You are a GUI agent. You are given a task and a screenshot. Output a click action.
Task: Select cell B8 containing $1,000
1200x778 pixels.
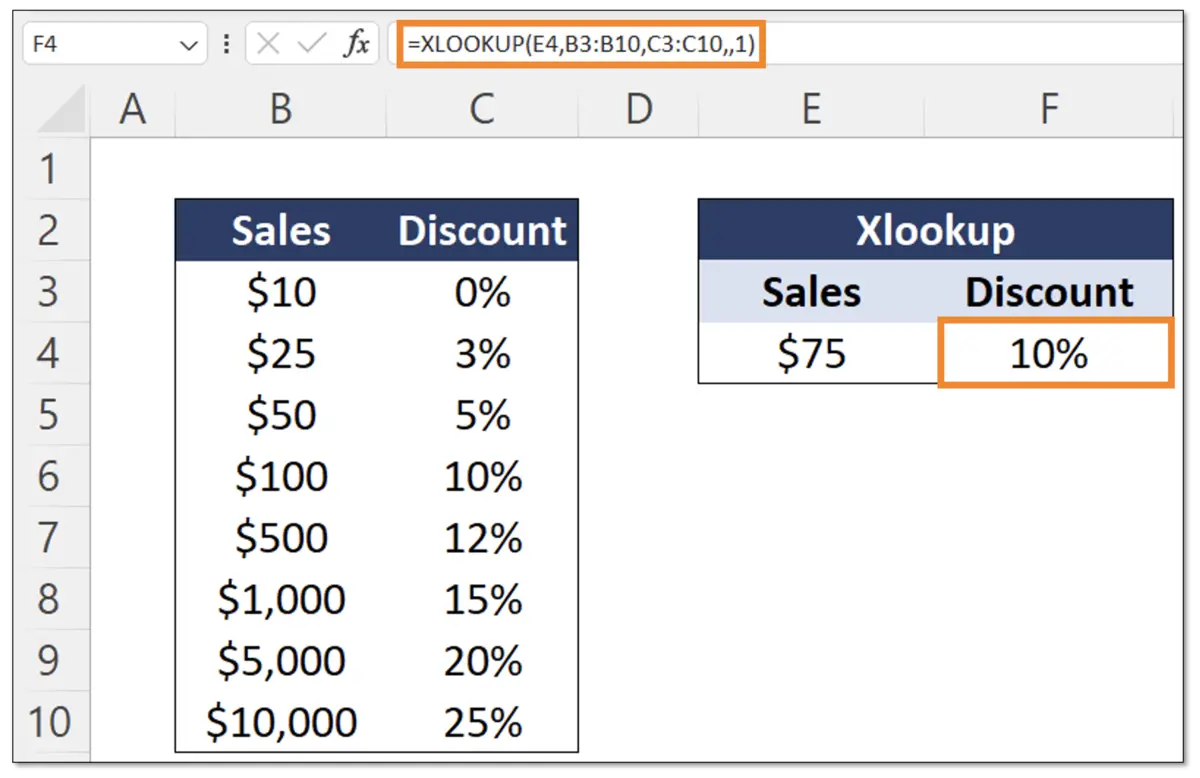(x=280, y=599)
